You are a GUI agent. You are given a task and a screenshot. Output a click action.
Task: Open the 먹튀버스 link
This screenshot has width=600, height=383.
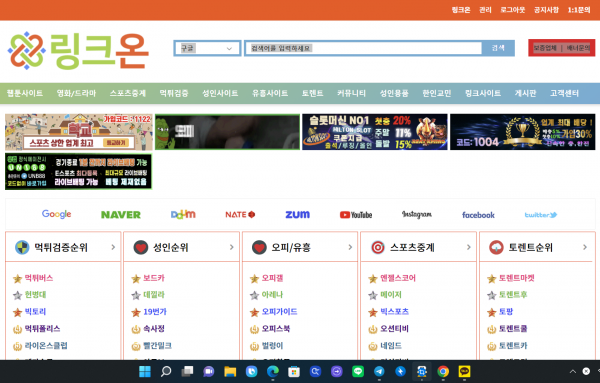point(39,278)
